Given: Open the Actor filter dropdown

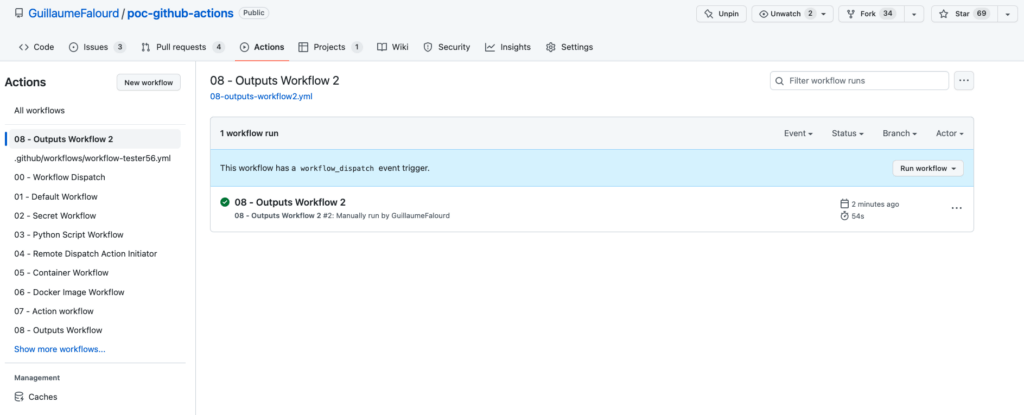Looking at the screenshot, I should tap(950, 133).
